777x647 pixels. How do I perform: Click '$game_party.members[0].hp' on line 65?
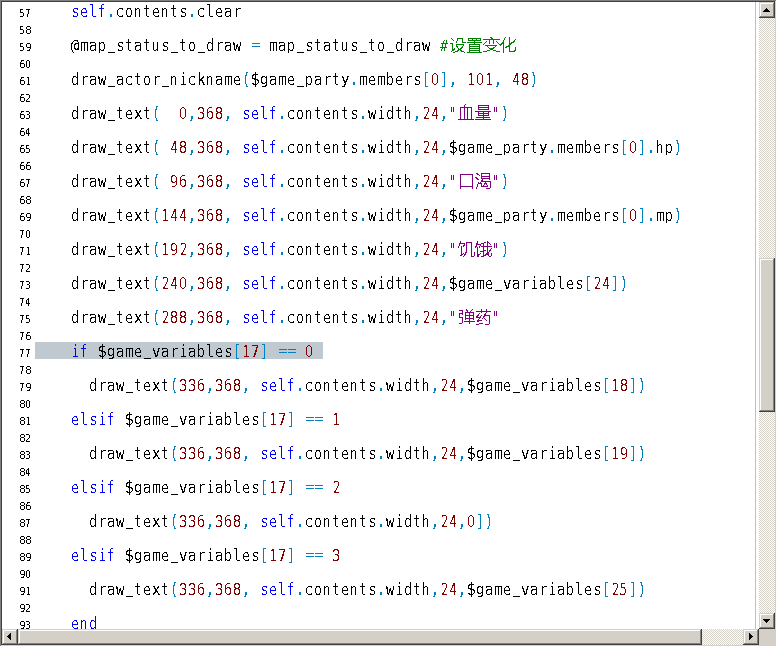coord(561,148)
